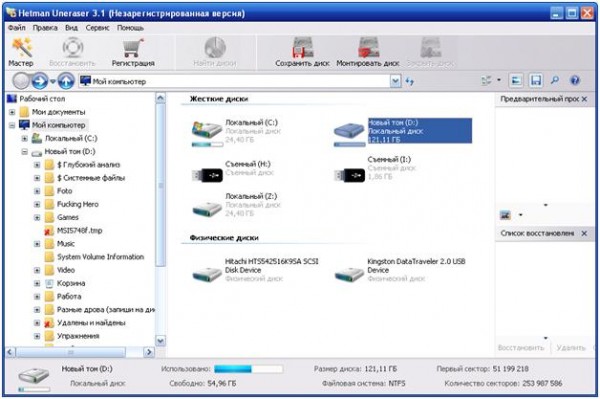
Task: Expand the Локальный (C:) tree node
Action: tap(24, 138)
